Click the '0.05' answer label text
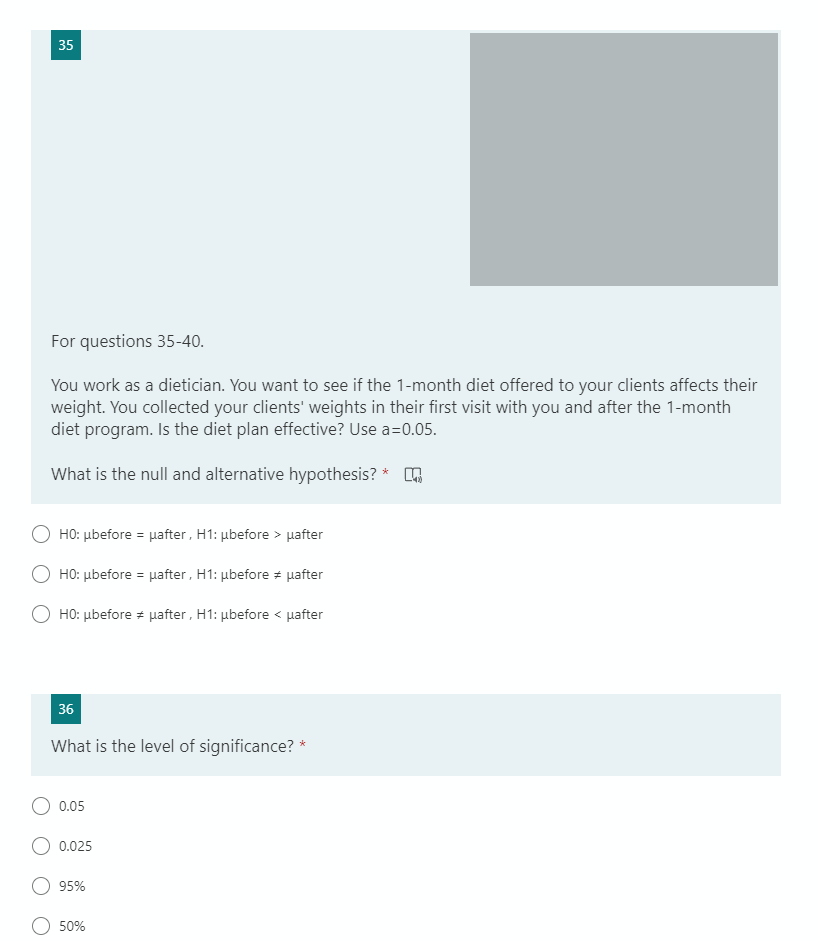Screen dimensions: 817x941 coord(70,806)
